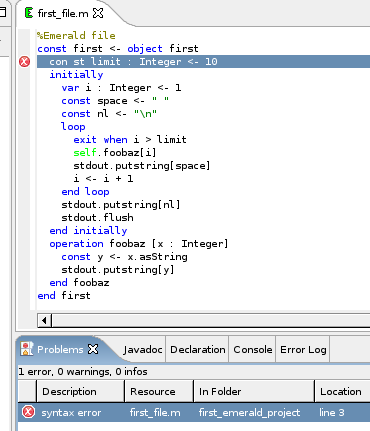The width and height of the screenshot is (370, 431).
Task: Click the 'const y <- x.asString' line
Action: (124, 257)
